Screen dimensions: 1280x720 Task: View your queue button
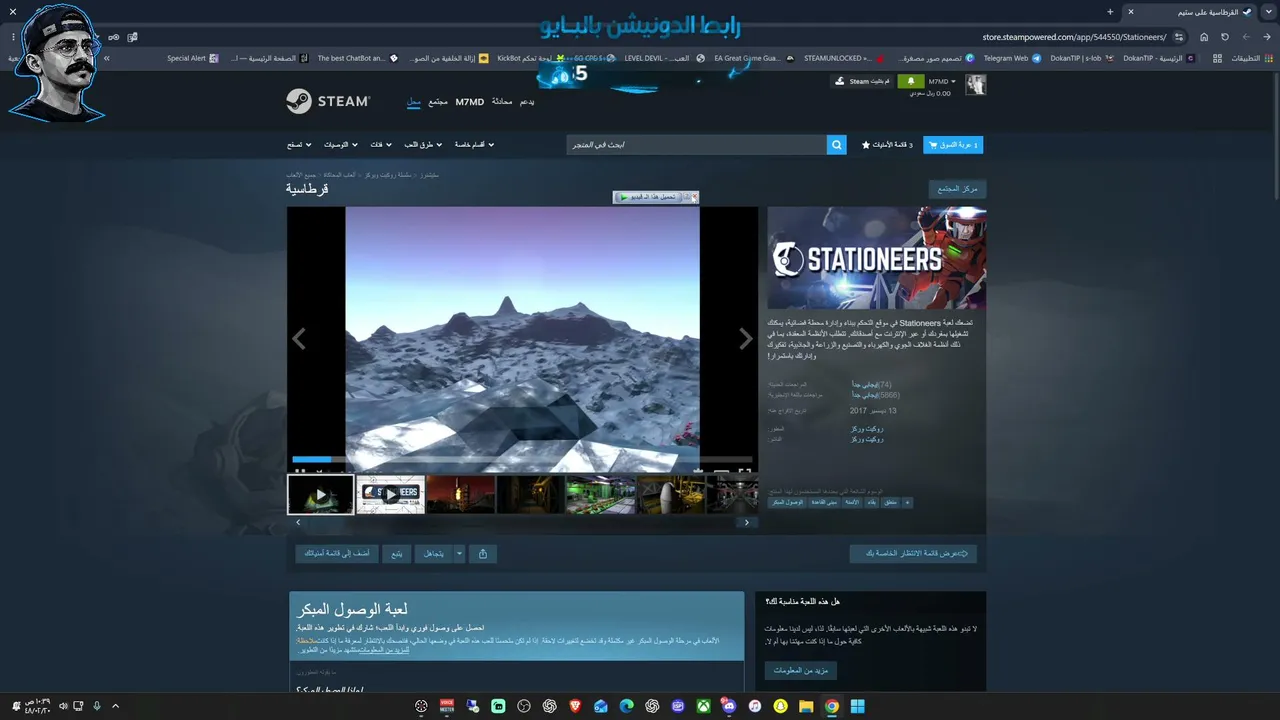pyautogui.click(x=914, y=553)
